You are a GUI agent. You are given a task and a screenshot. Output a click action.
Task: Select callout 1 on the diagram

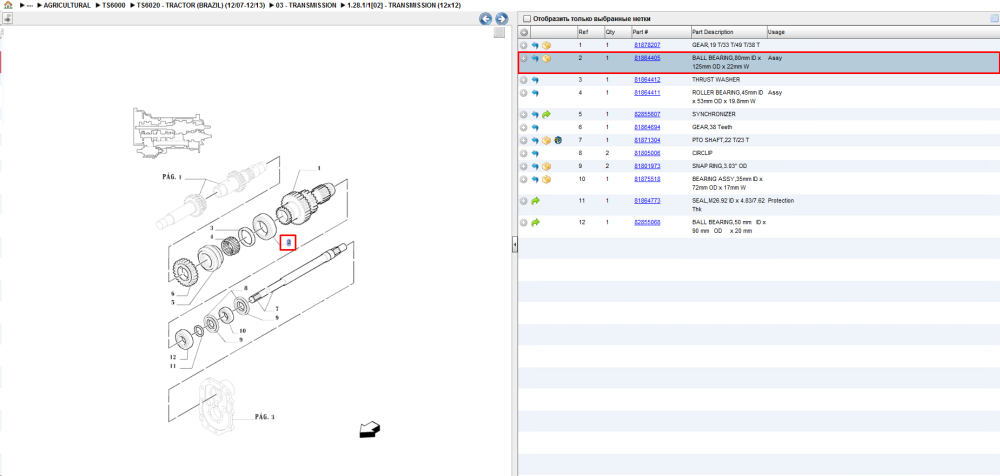coord(318,168)
